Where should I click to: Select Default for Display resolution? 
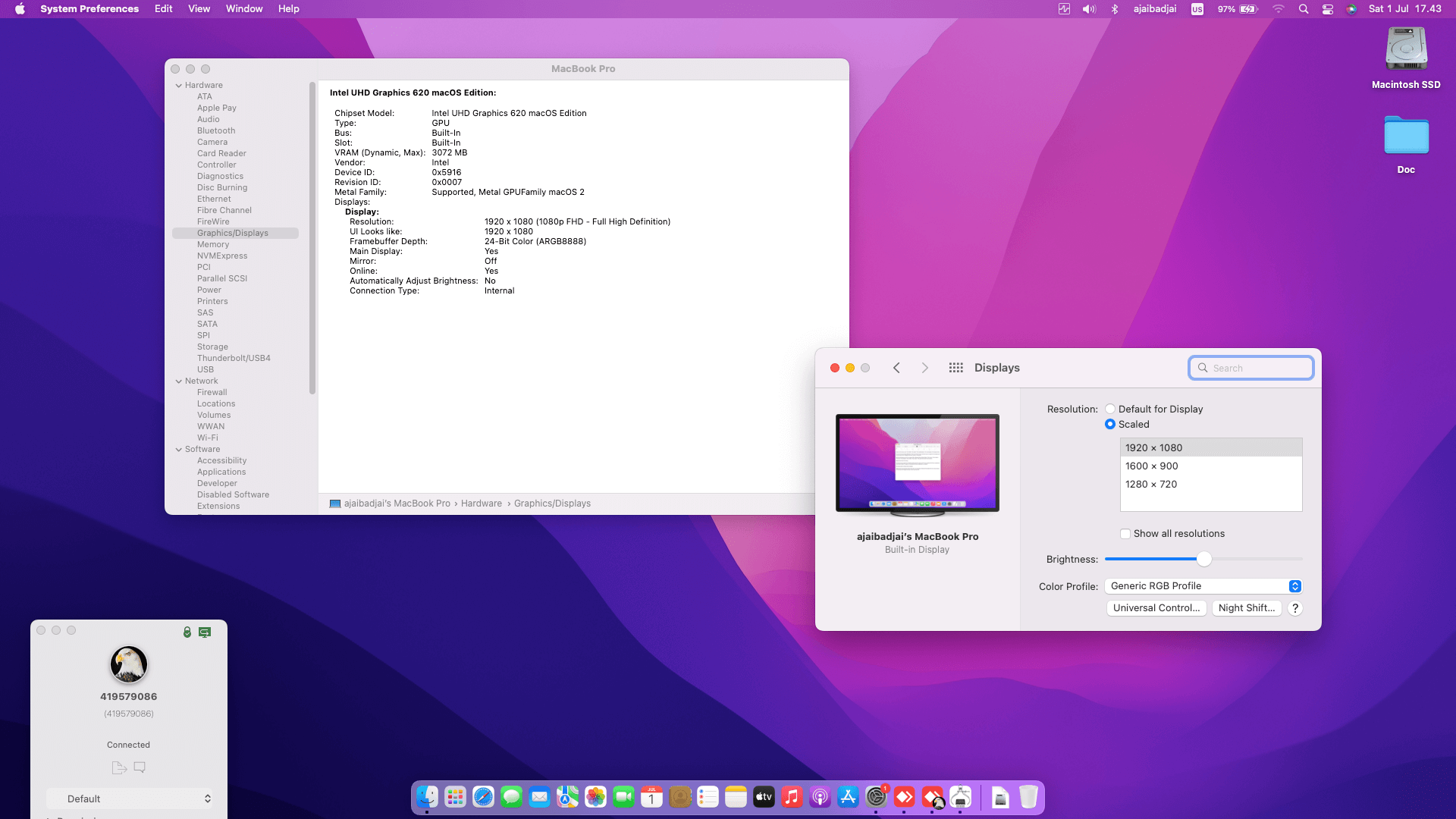pos(1110,409)
